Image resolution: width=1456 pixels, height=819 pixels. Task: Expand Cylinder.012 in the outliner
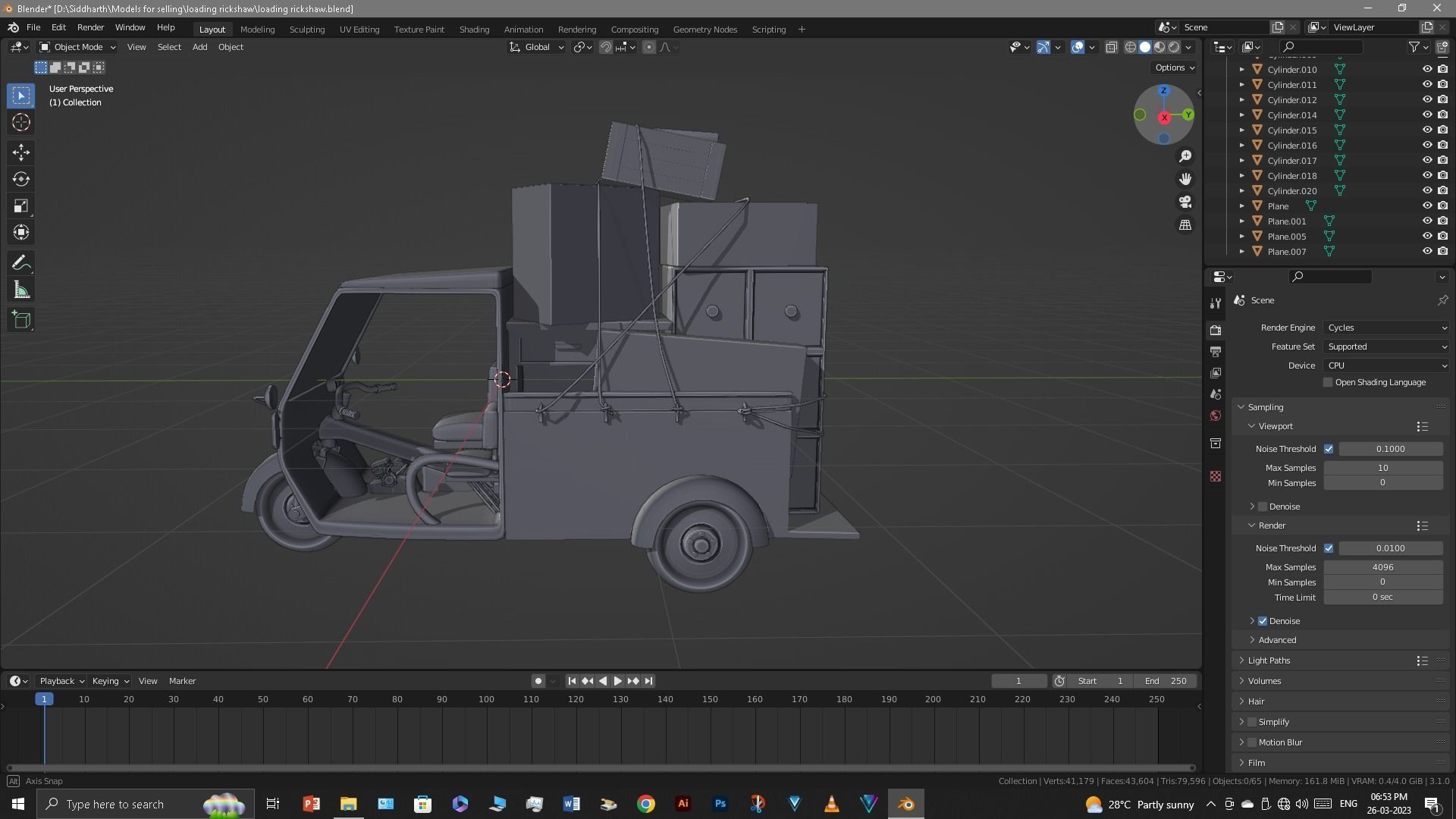pyautogui.click(x=1241, y=99)
